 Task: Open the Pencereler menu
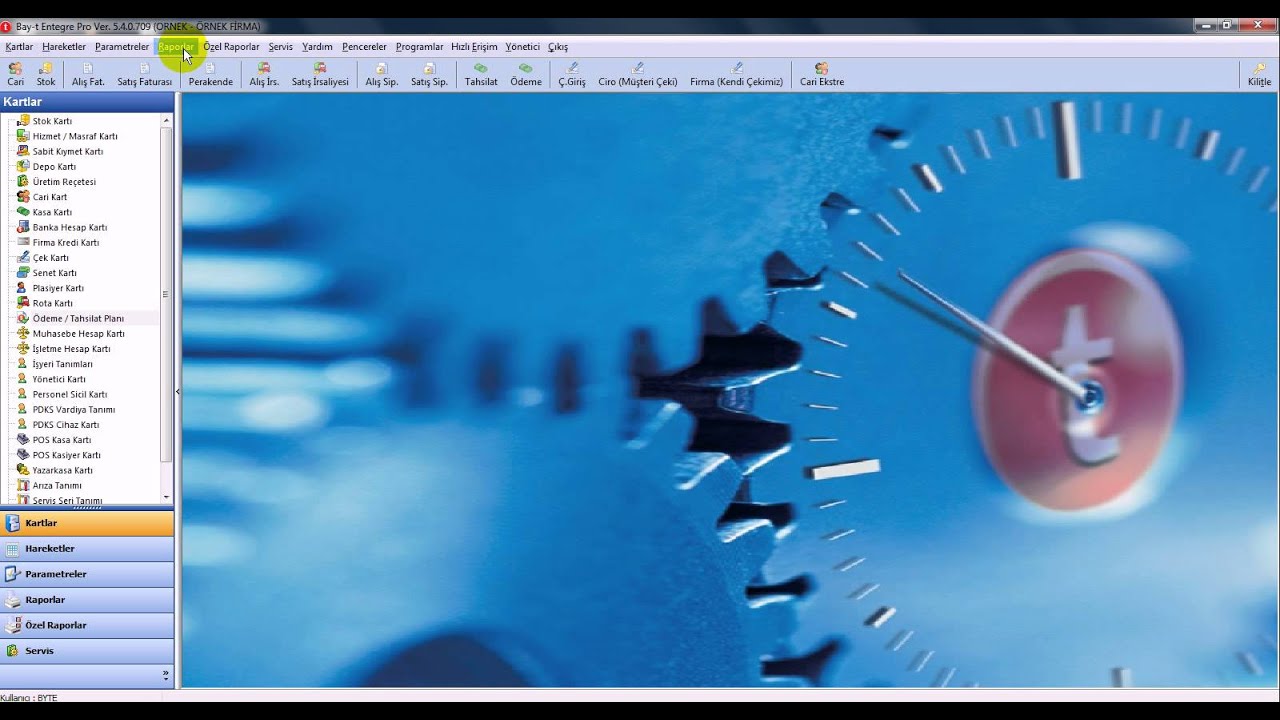(364, 47)
